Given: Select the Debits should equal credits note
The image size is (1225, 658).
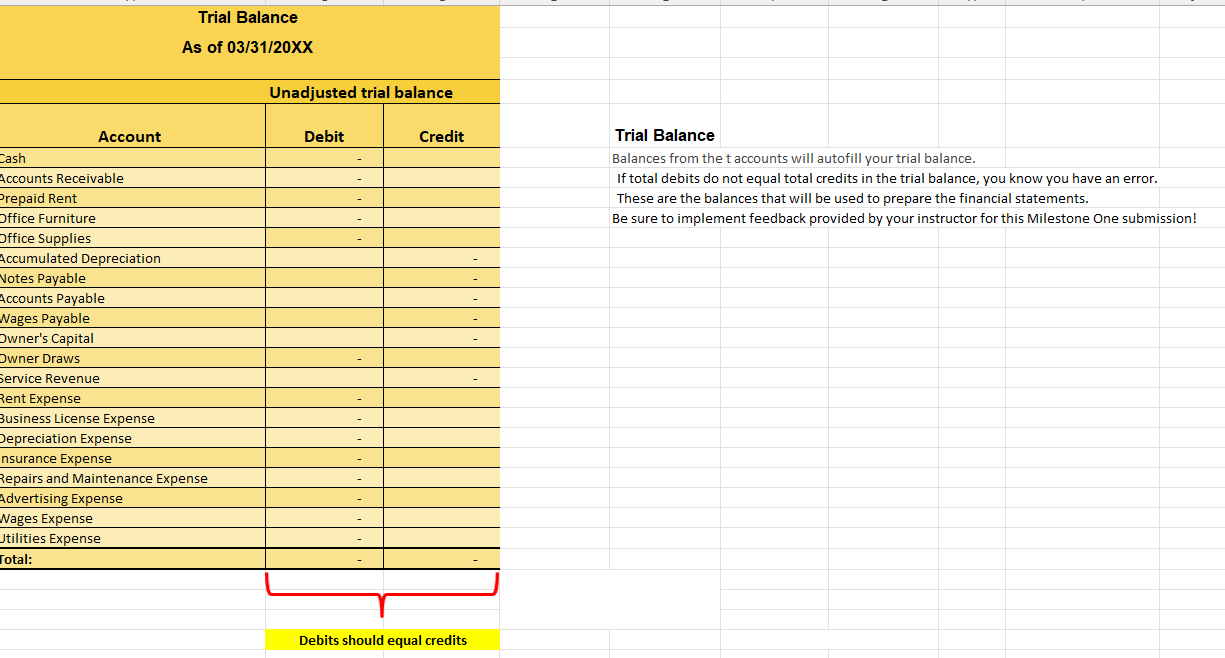Looking at the screenshot, I should [381, 640].
